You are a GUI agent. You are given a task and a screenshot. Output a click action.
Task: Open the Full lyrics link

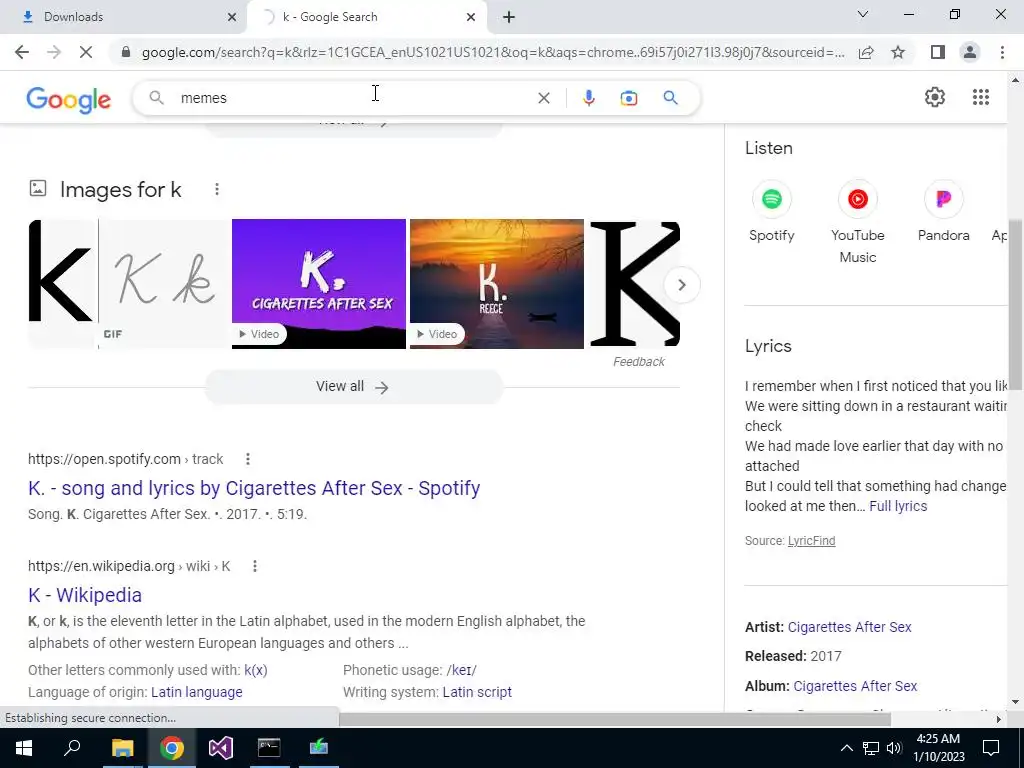(898, 506)
